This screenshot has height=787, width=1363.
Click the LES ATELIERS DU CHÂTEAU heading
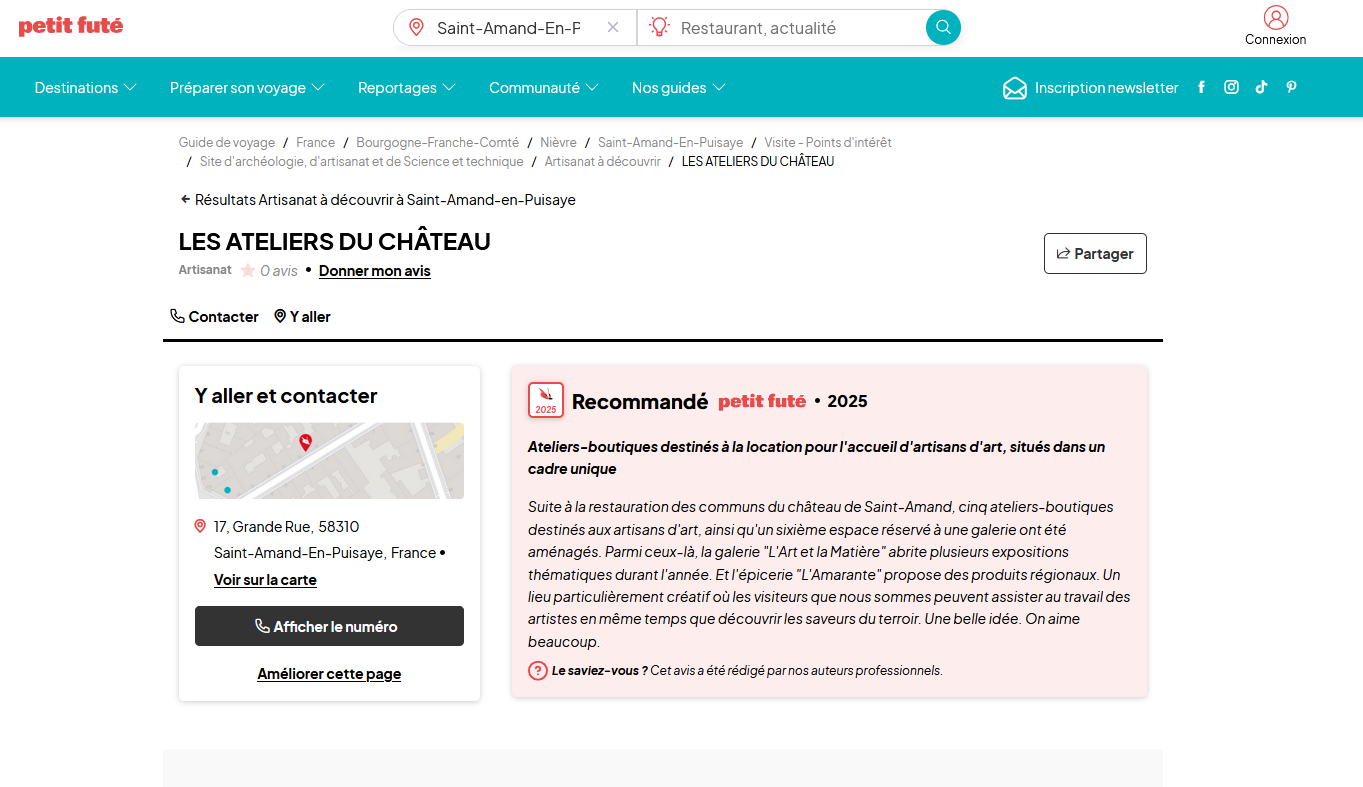[x=335, y=242]
